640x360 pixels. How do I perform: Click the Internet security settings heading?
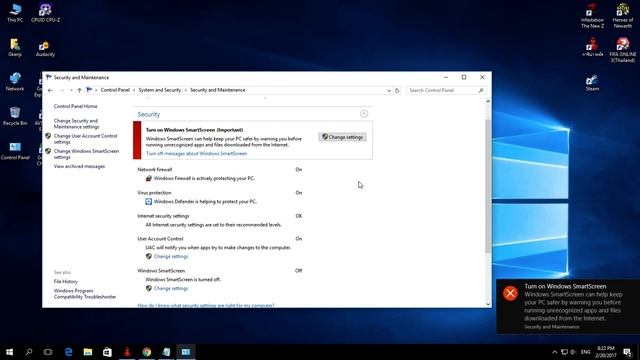163,216
